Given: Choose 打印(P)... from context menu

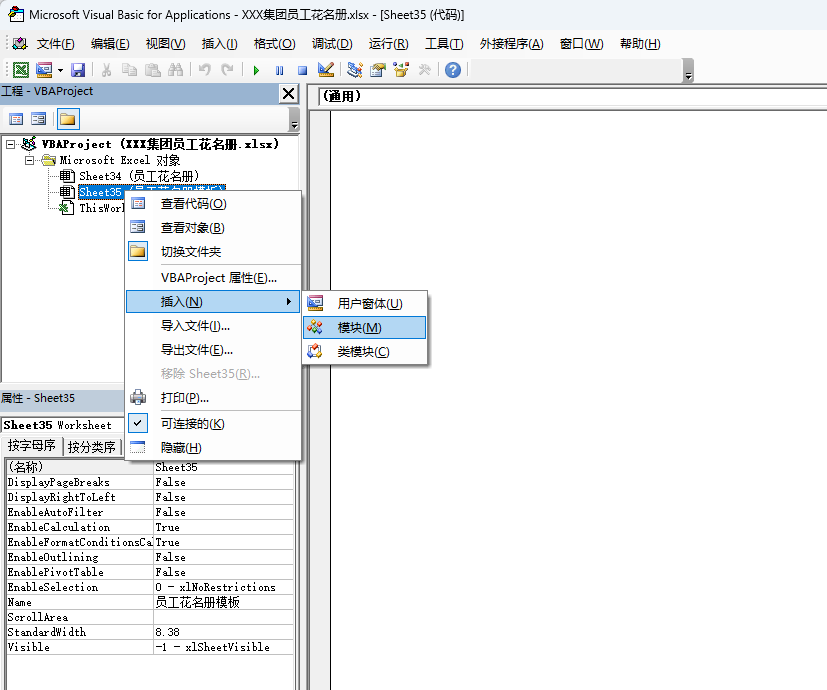Looking at the screenshot, I should [x=214, y=398].
